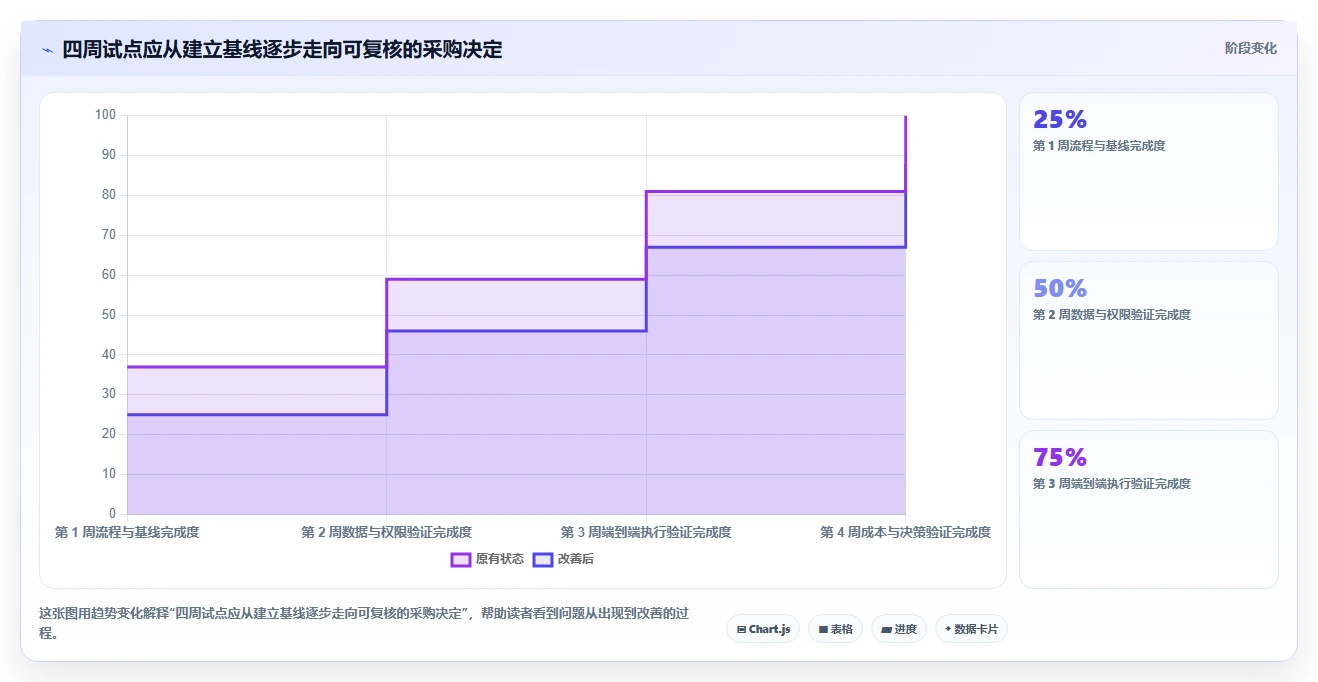Select the 表格 tag chip

(x=835, y=629)
